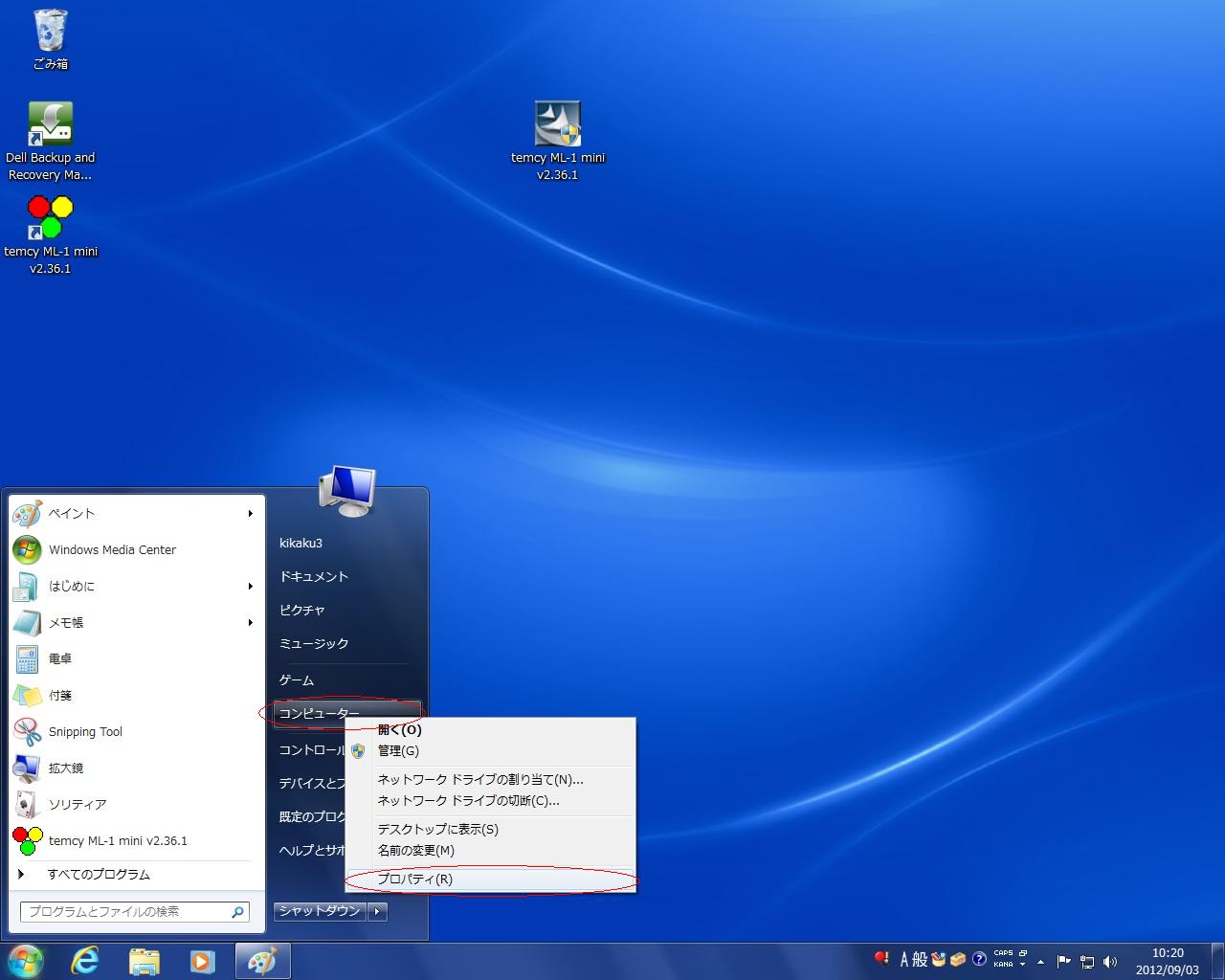This screenshot has width=1225, height=980.
Task: Open Windows Media Player taskbar icon
Action: coord(202,961)
